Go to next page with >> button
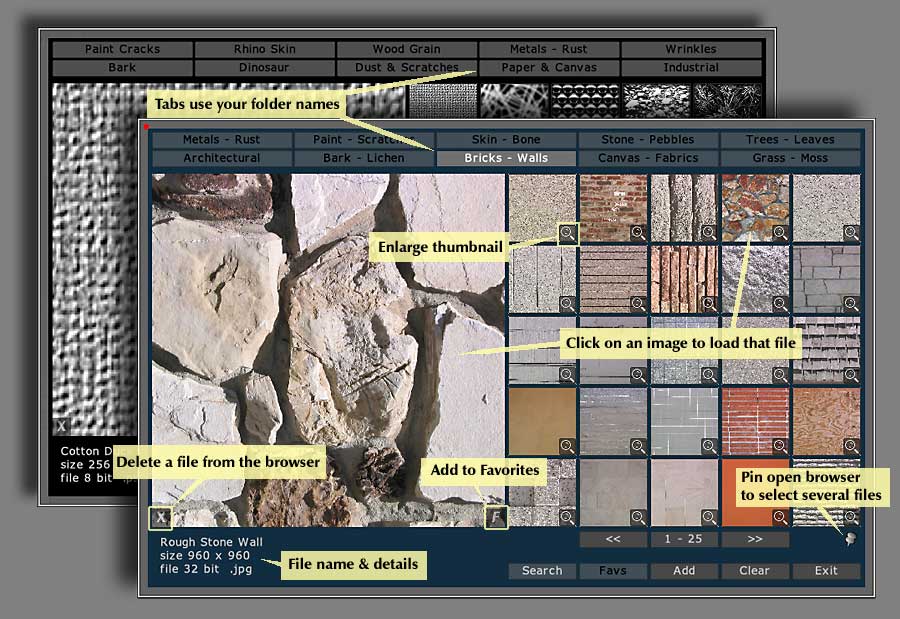The image size is (900, 619). 755,539
